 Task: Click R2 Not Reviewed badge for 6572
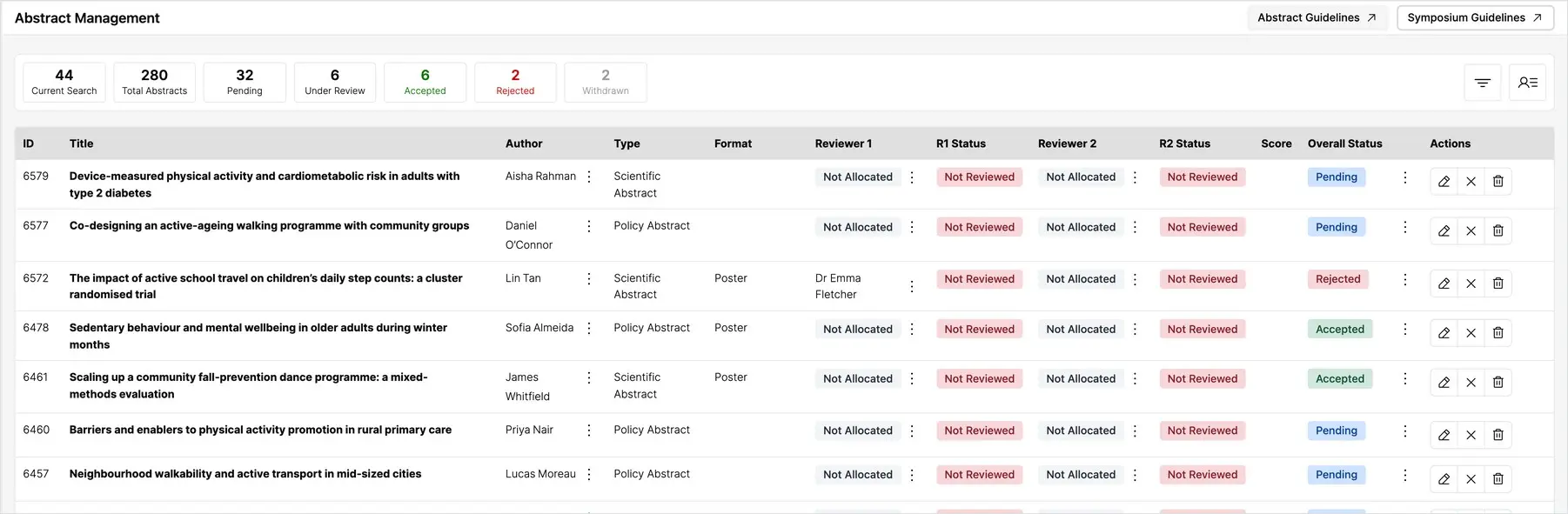point(1203,279)
